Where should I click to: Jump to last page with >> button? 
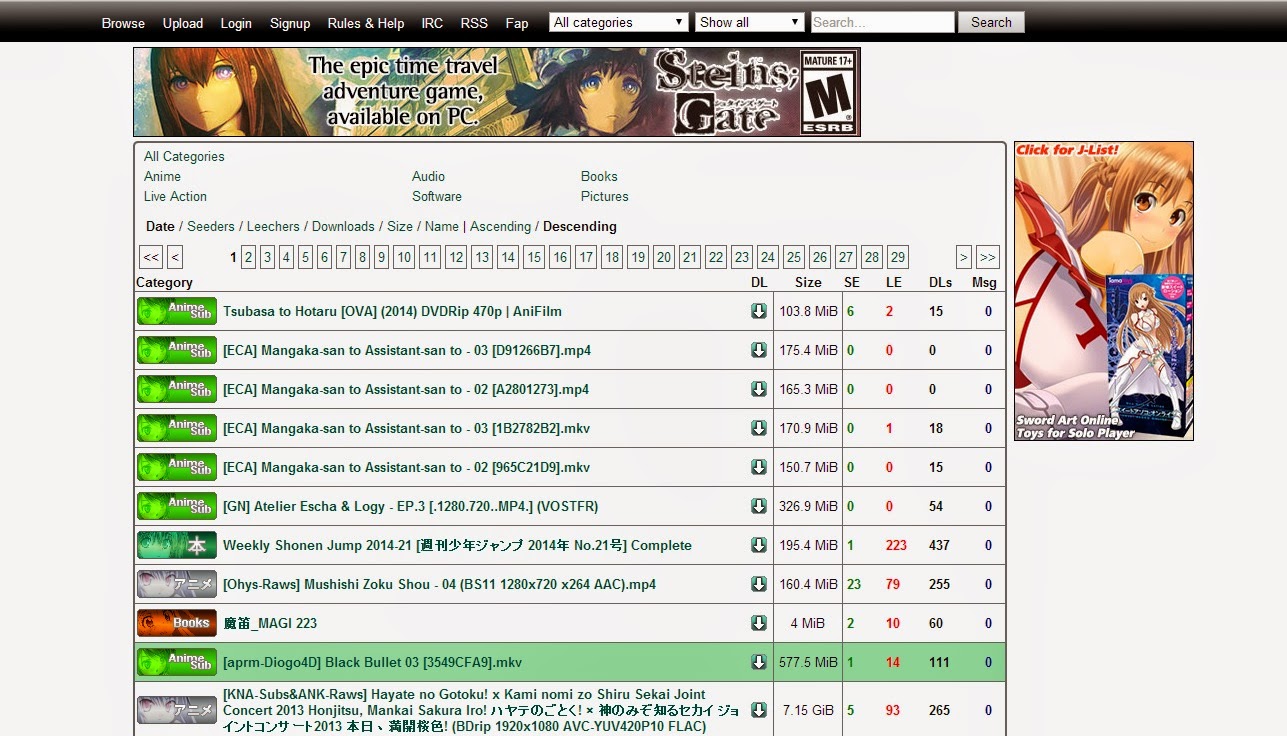coord(988,257)
